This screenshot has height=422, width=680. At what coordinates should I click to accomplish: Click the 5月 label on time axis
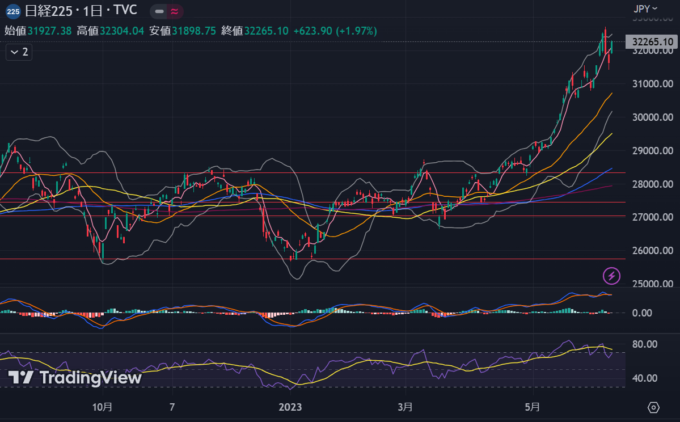coord(533,407)
